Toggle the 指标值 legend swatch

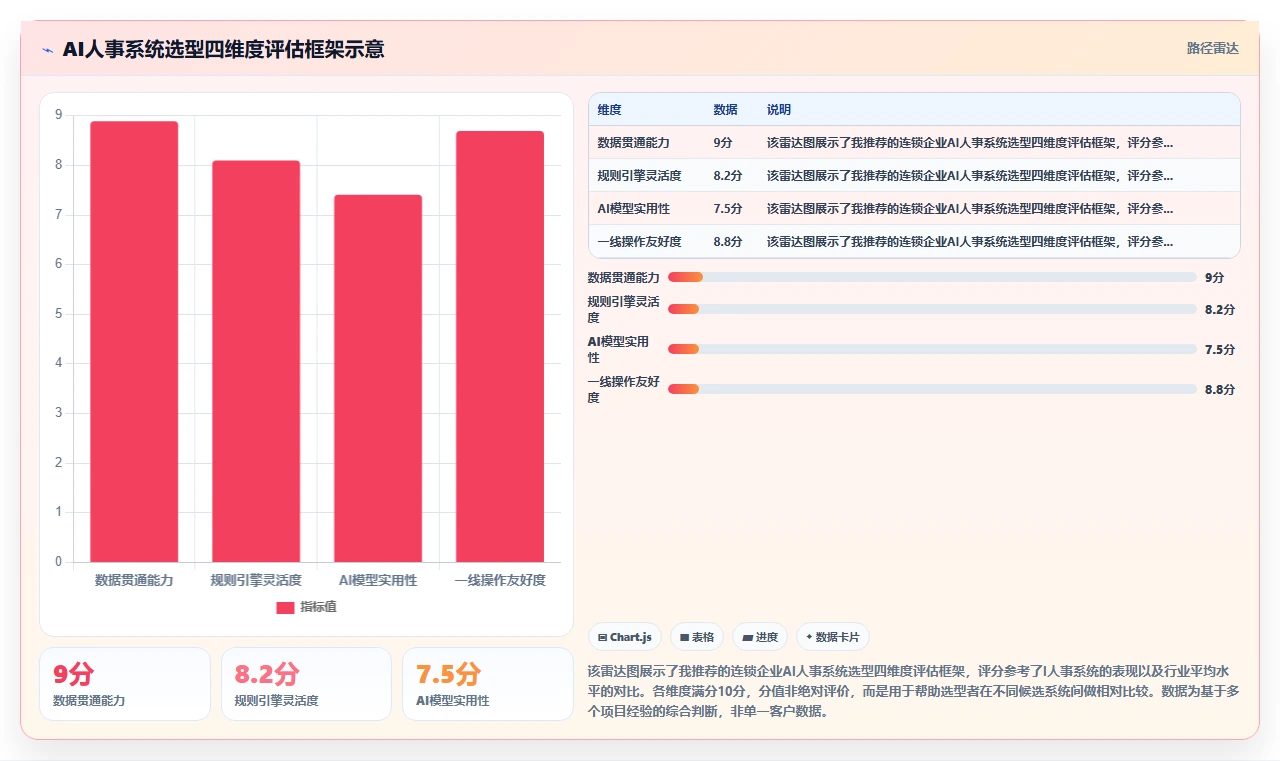(285, 607)
